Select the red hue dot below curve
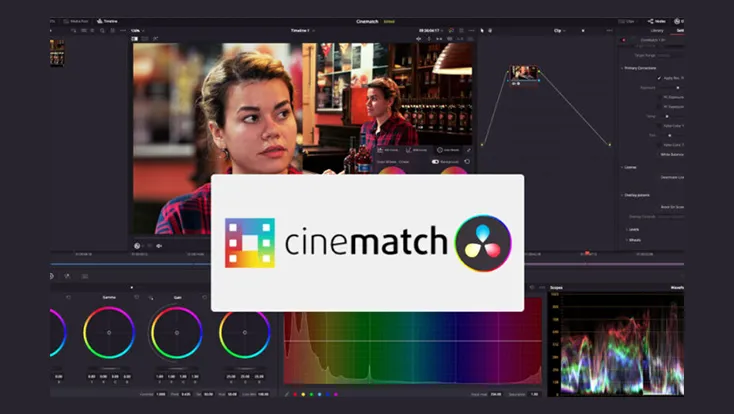The image size is (734, 414). (x=295, y=394)
